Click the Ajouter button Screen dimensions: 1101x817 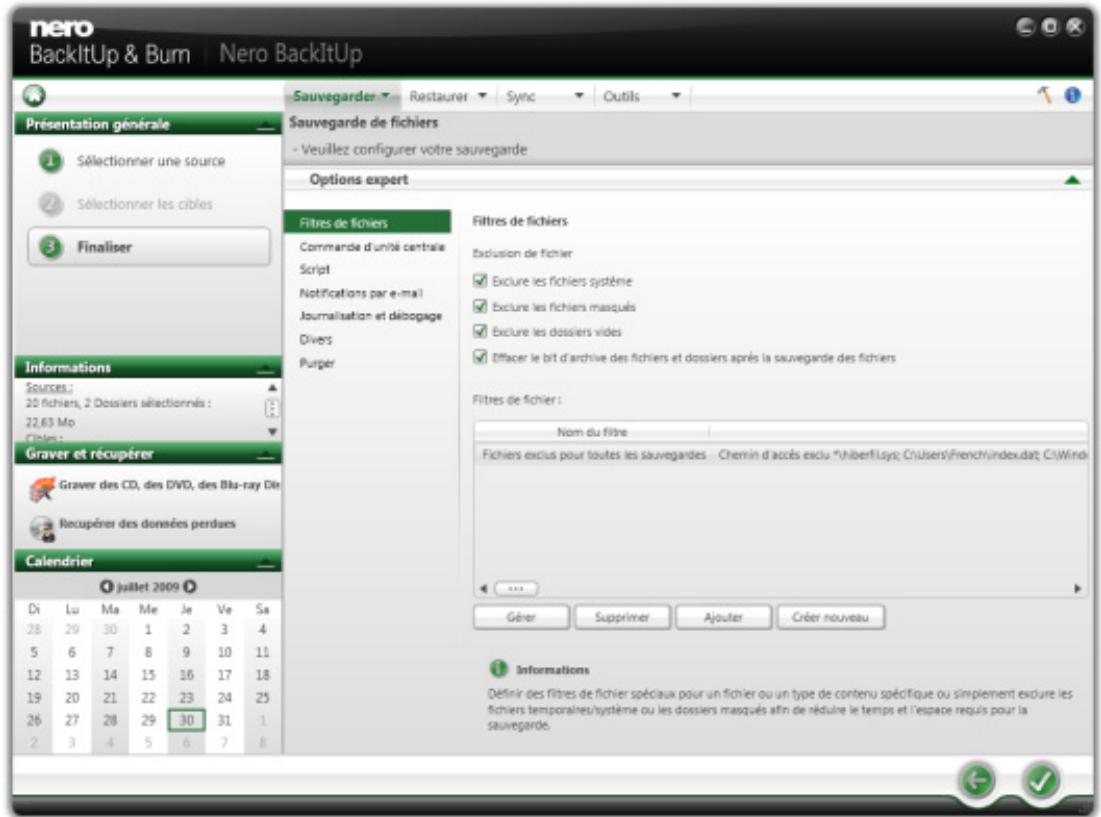723,617
